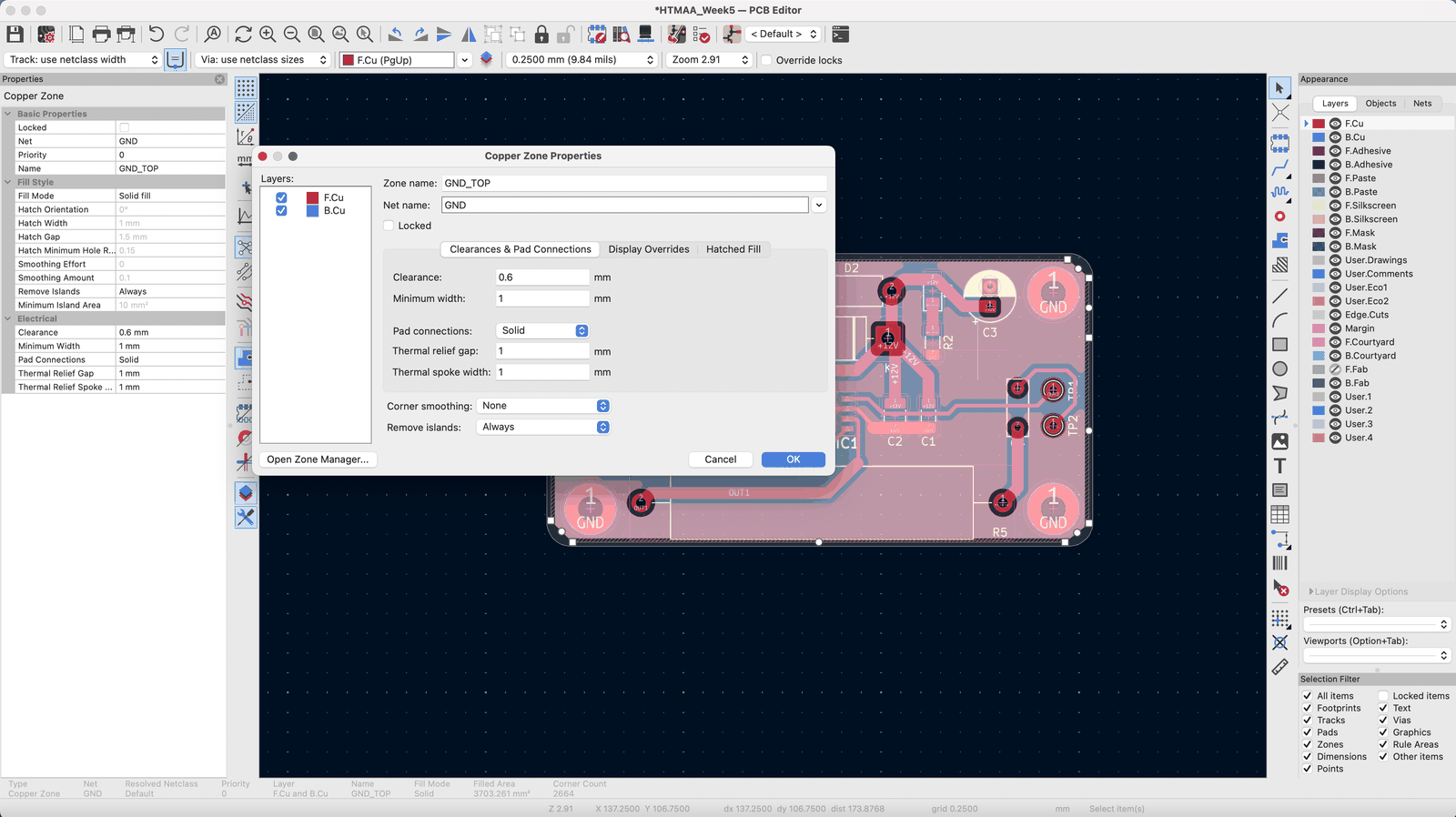This screenshot has height=817, width=1456.
Task: Click the Design Rules Checker icon
Action: point(702,35)
